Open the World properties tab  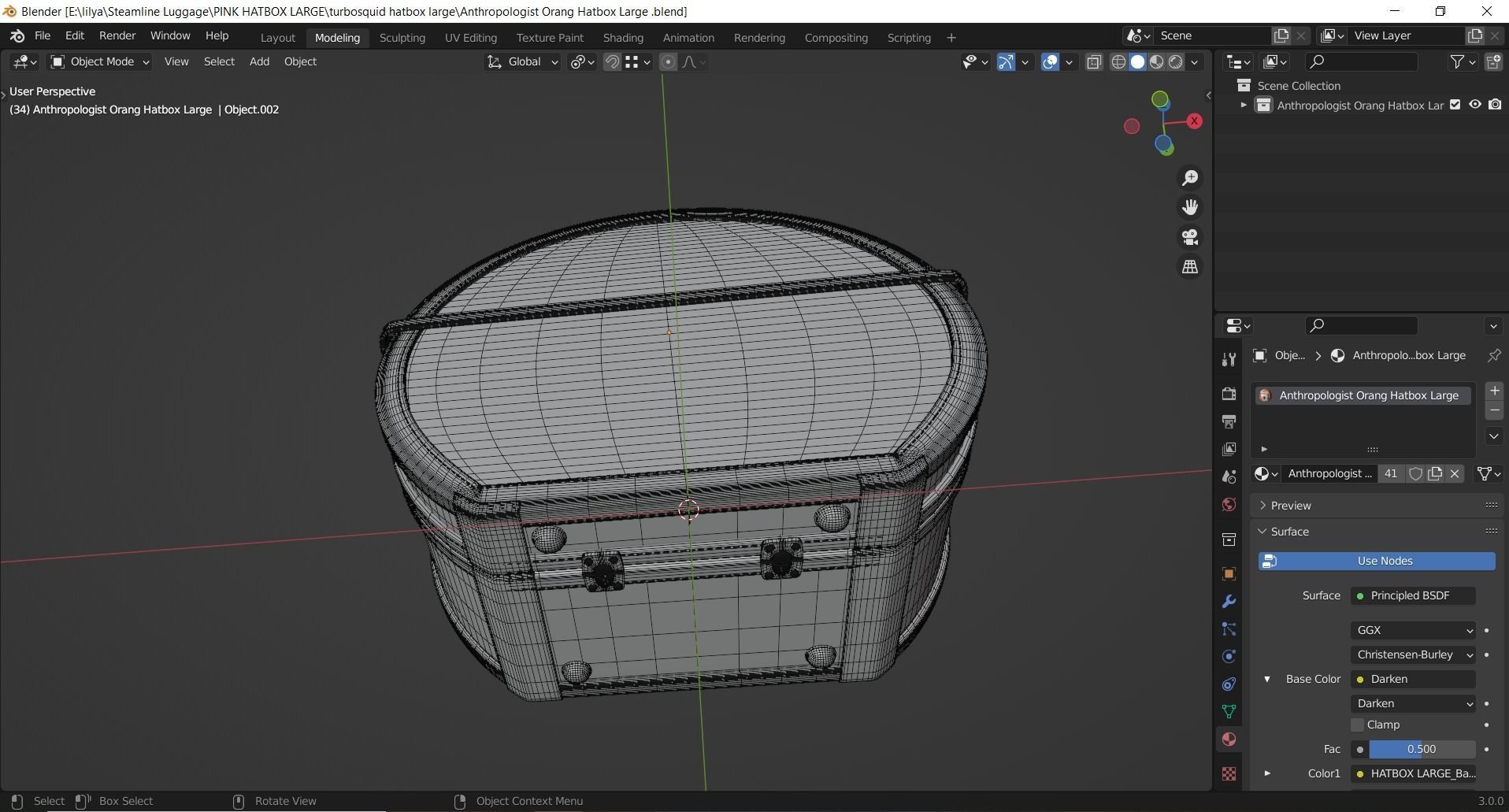tap(1229, 504)
